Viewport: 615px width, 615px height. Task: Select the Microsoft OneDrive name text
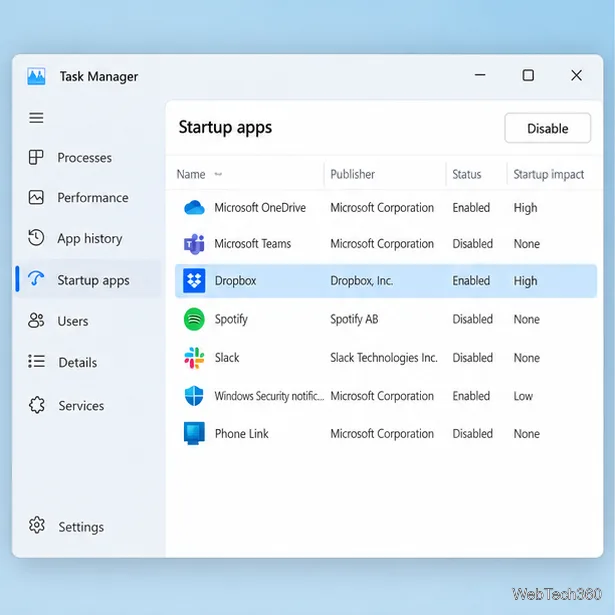260,207
